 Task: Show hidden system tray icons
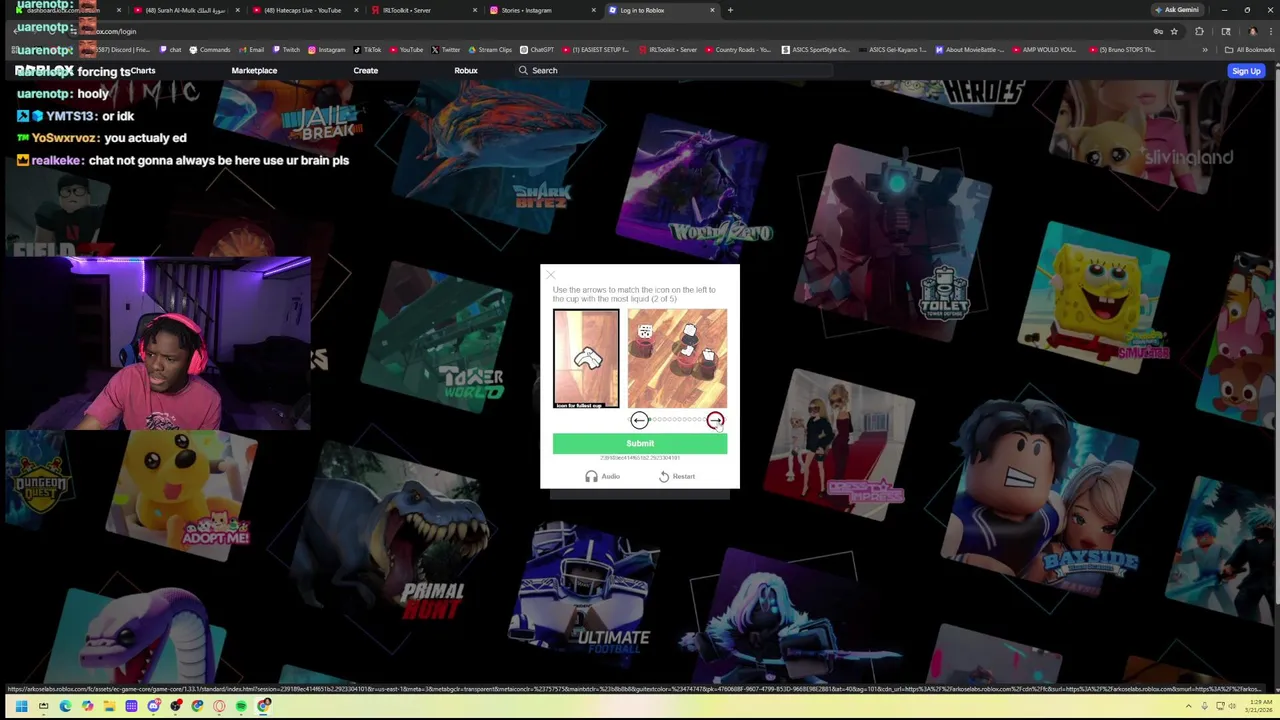coord(1188,706)
